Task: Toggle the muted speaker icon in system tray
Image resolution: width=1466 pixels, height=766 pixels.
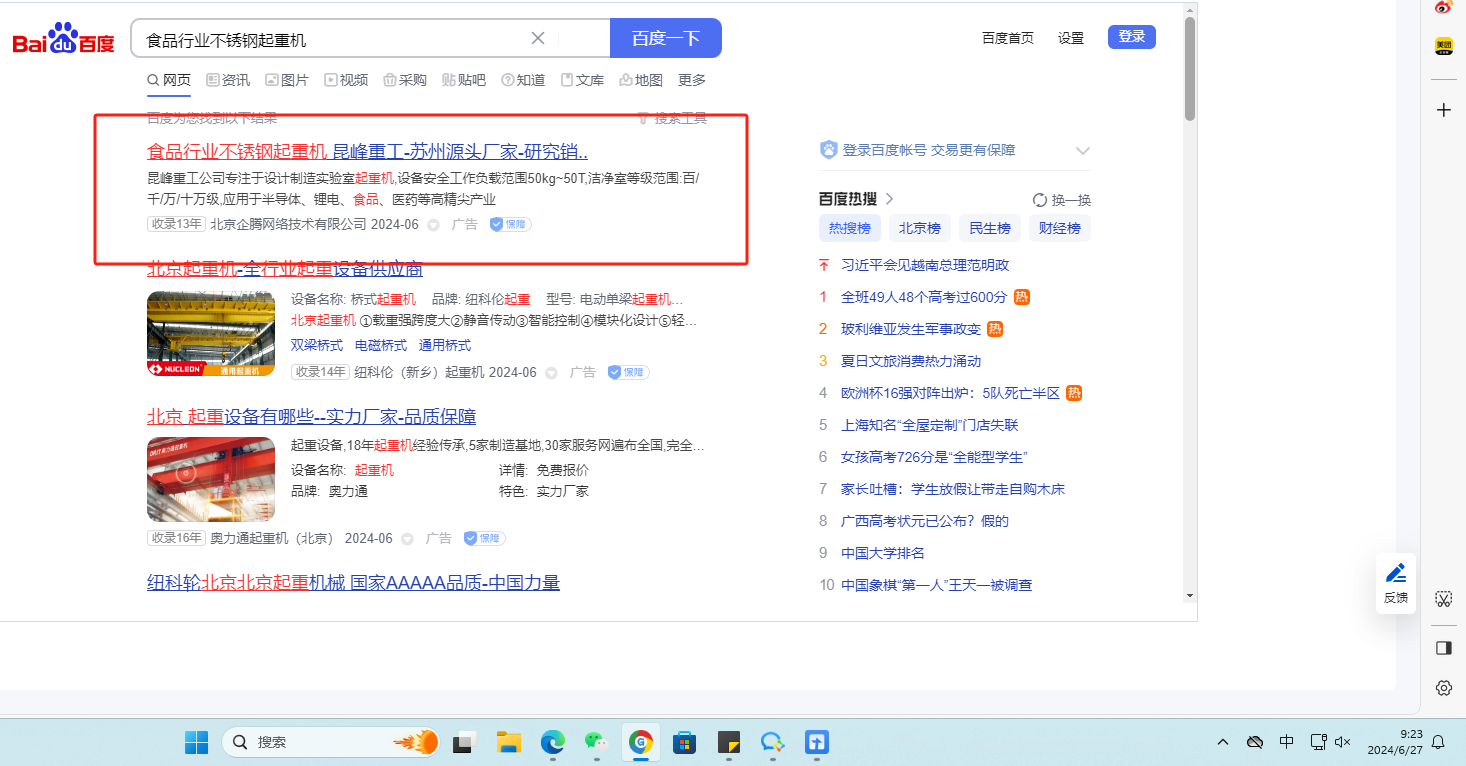Action: (1343, 742)
